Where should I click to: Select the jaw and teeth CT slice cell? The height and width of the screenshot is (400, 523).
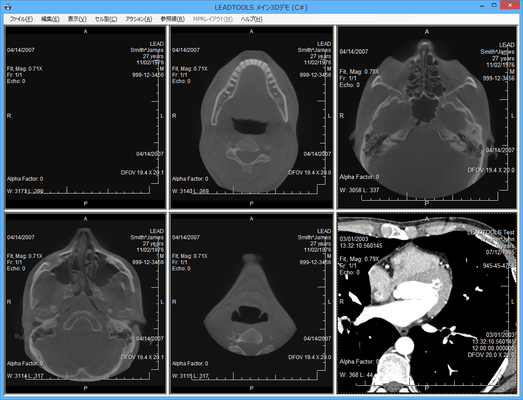(251, 117)
